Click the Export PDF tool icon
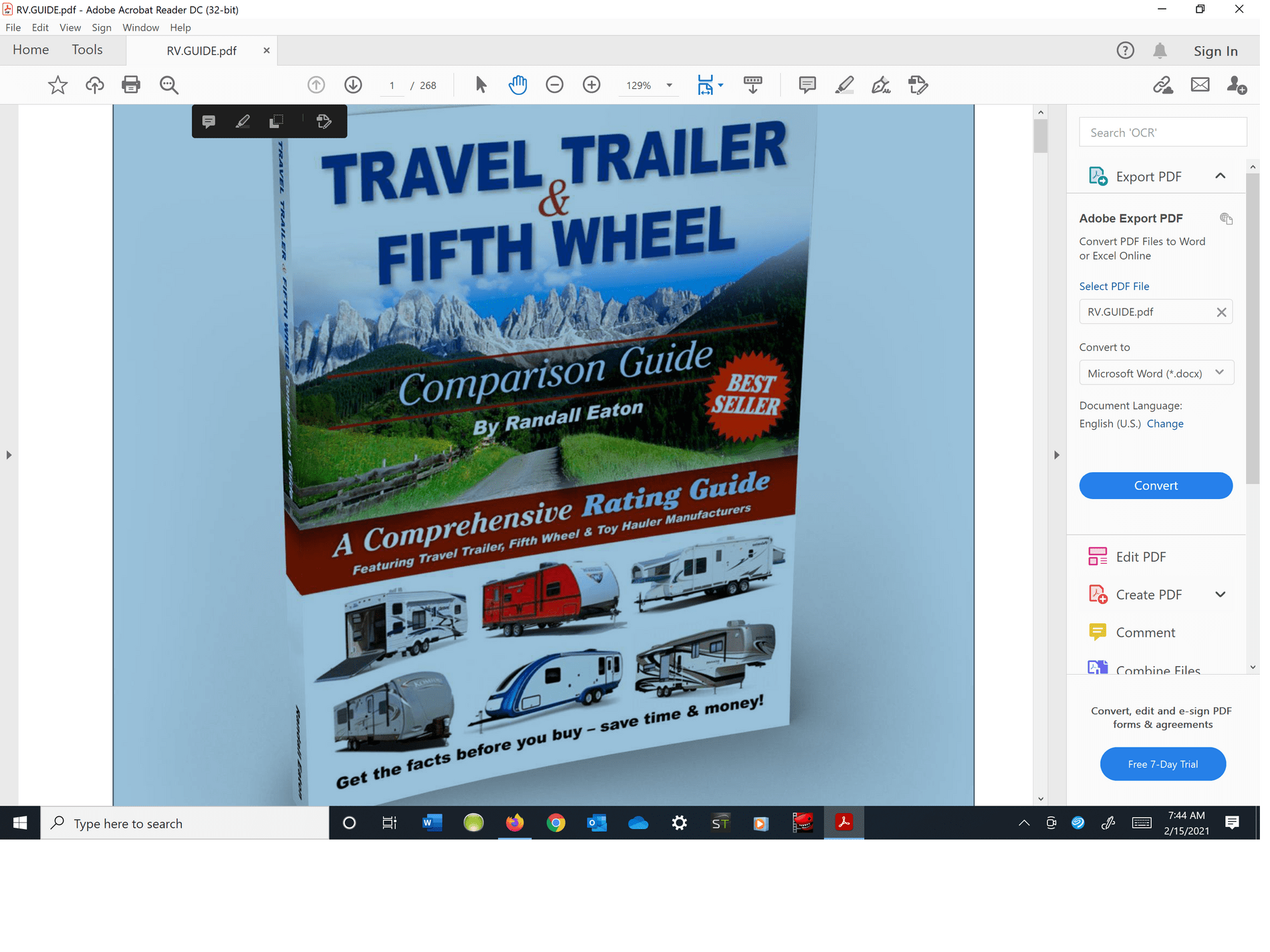Screen dimensions: 1270x952 point(1098,176)
